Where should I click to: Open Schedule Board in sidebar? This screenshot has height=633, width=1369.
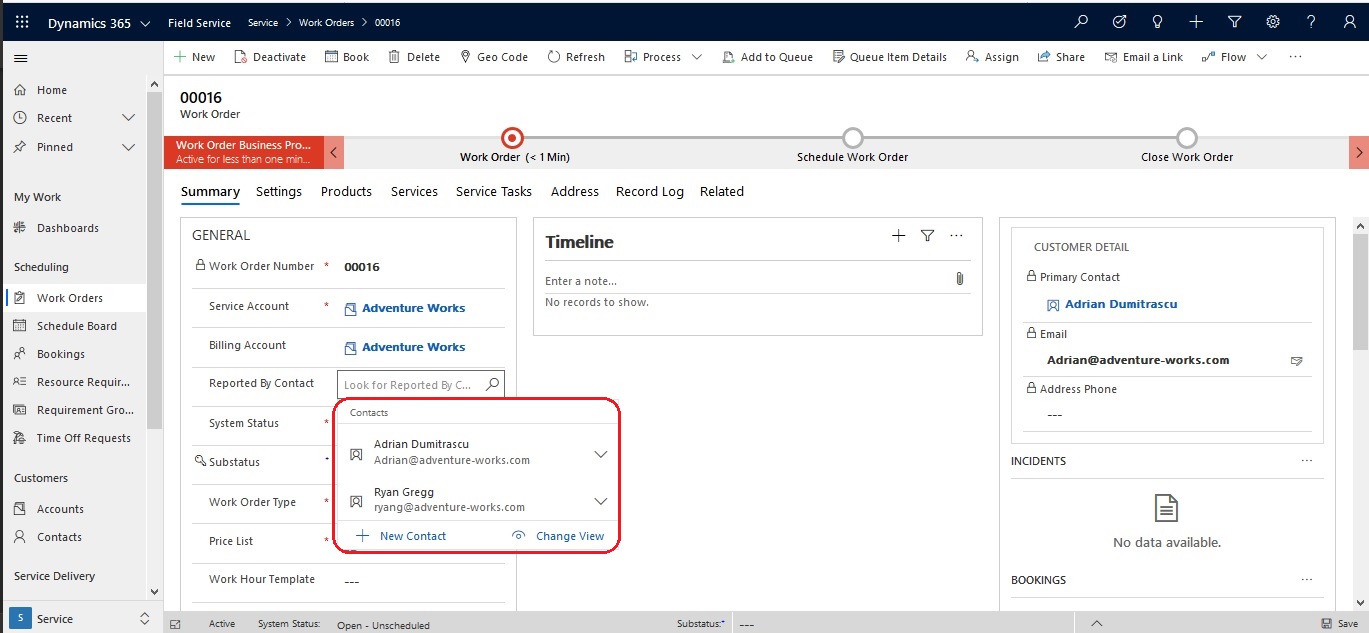[75, 326]
